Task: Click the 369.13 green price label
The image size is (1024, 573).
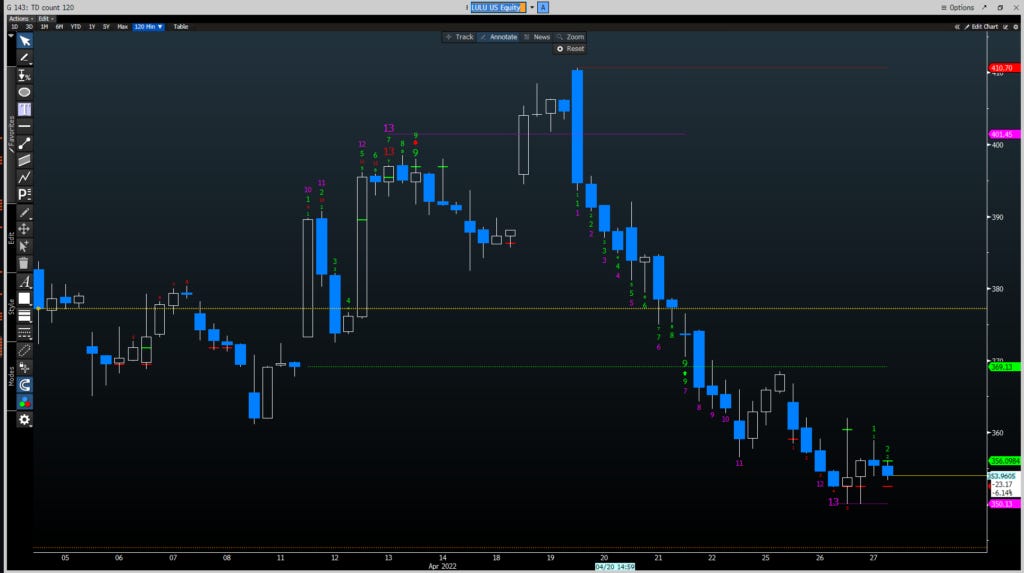Action: coord(1003,367)
